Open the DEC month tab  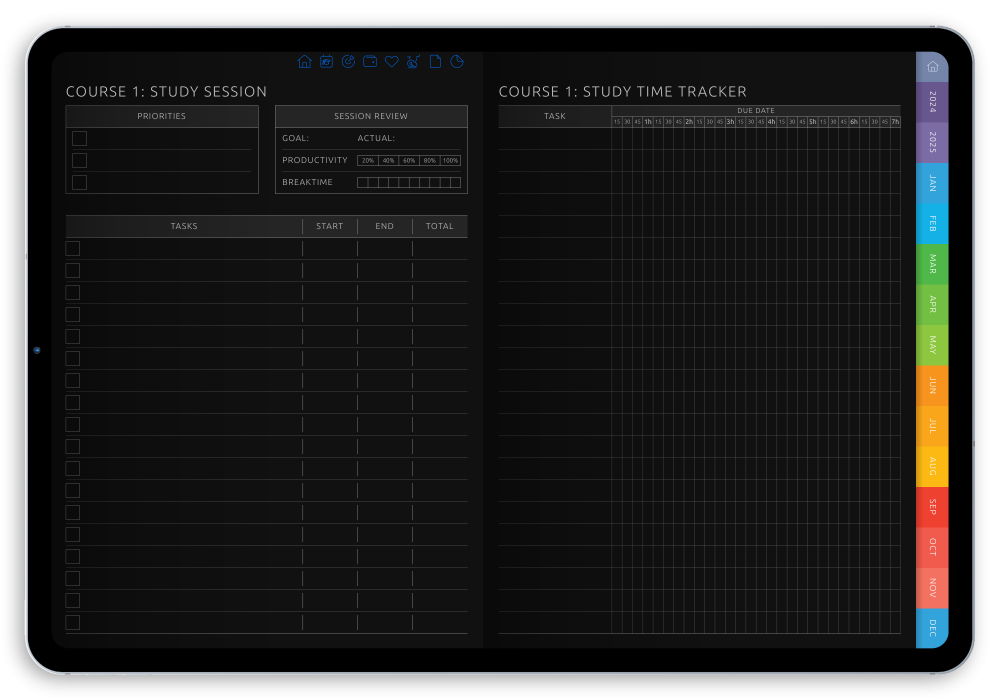click(x=931, y=628)
